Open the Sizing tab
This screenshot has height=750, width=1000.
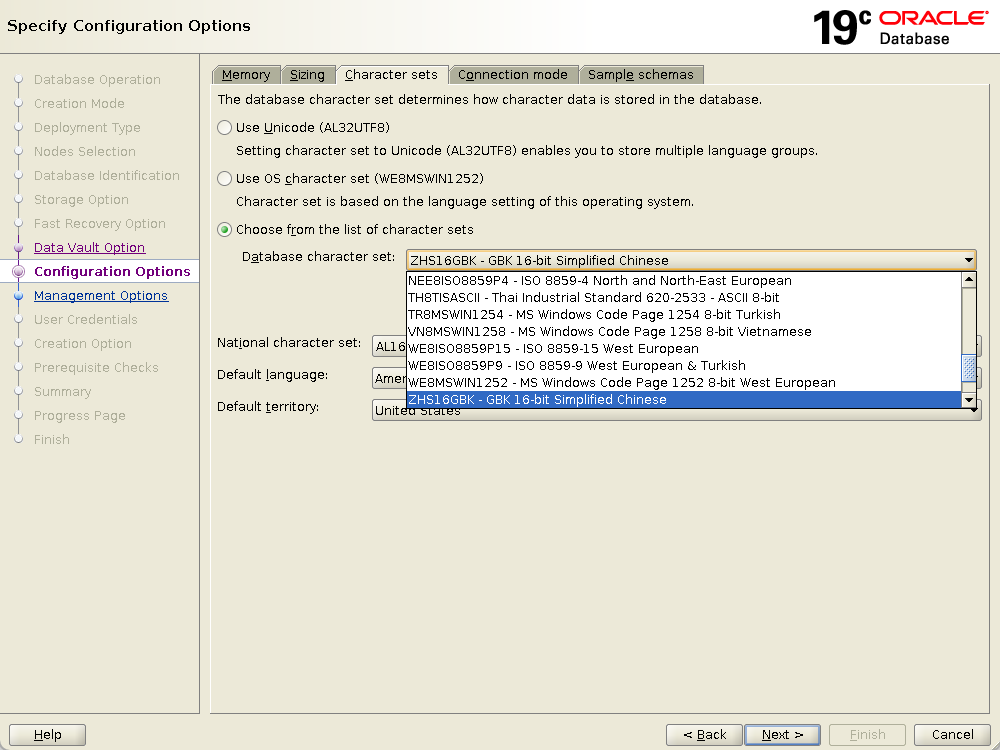[x=307, y=75]
